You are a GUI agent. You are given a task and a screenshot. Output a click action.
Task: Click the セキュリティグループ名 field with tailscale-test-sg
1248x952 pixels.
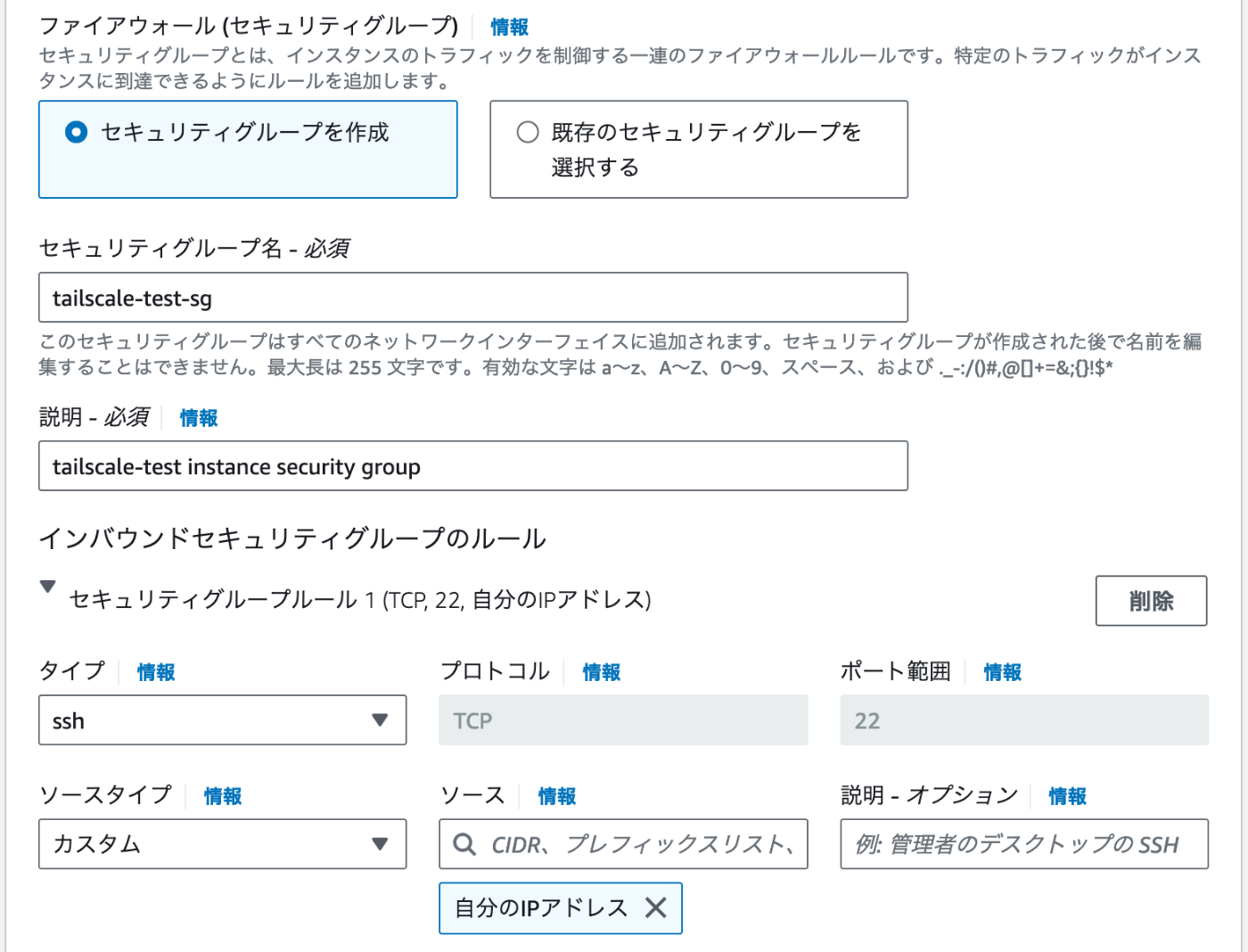[x=473, y=298]
